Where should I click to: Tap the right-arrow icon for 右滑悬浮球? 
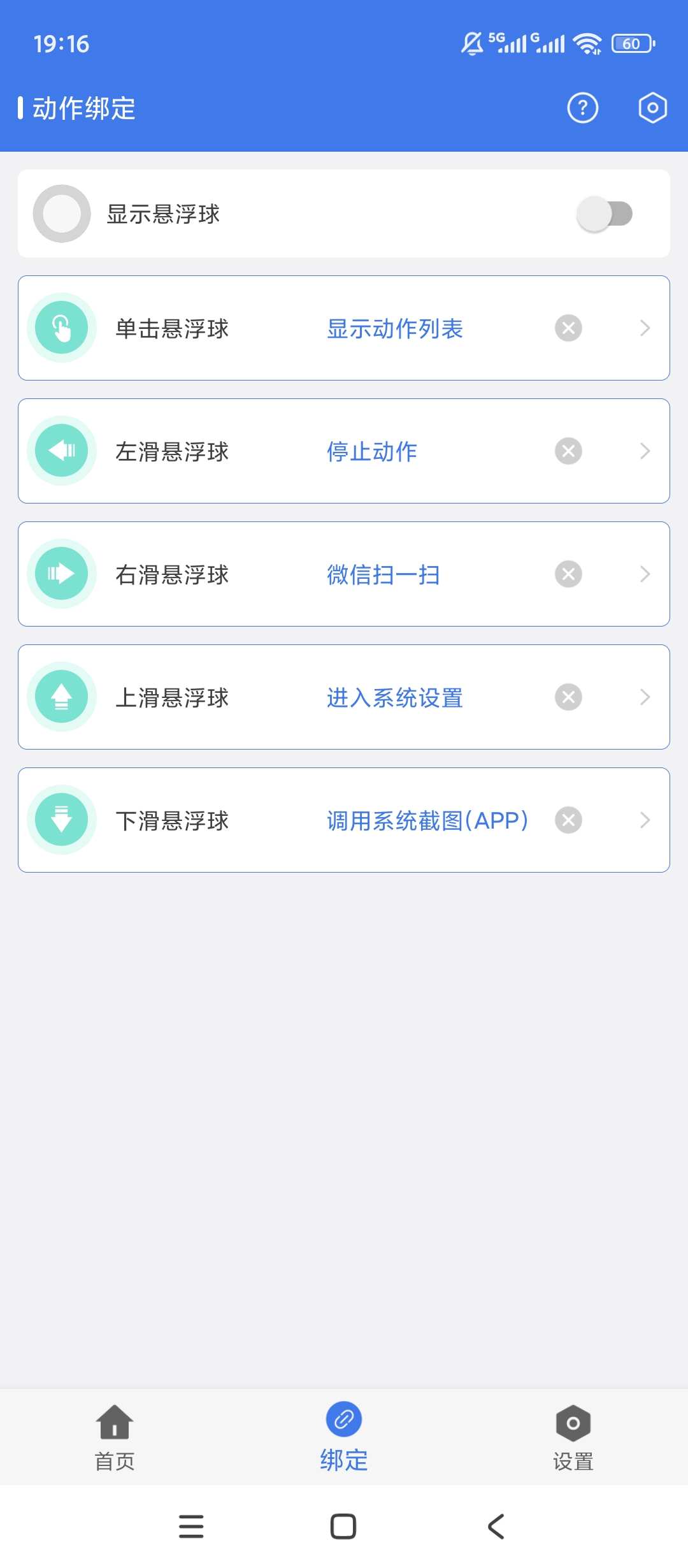coord(62,574)
